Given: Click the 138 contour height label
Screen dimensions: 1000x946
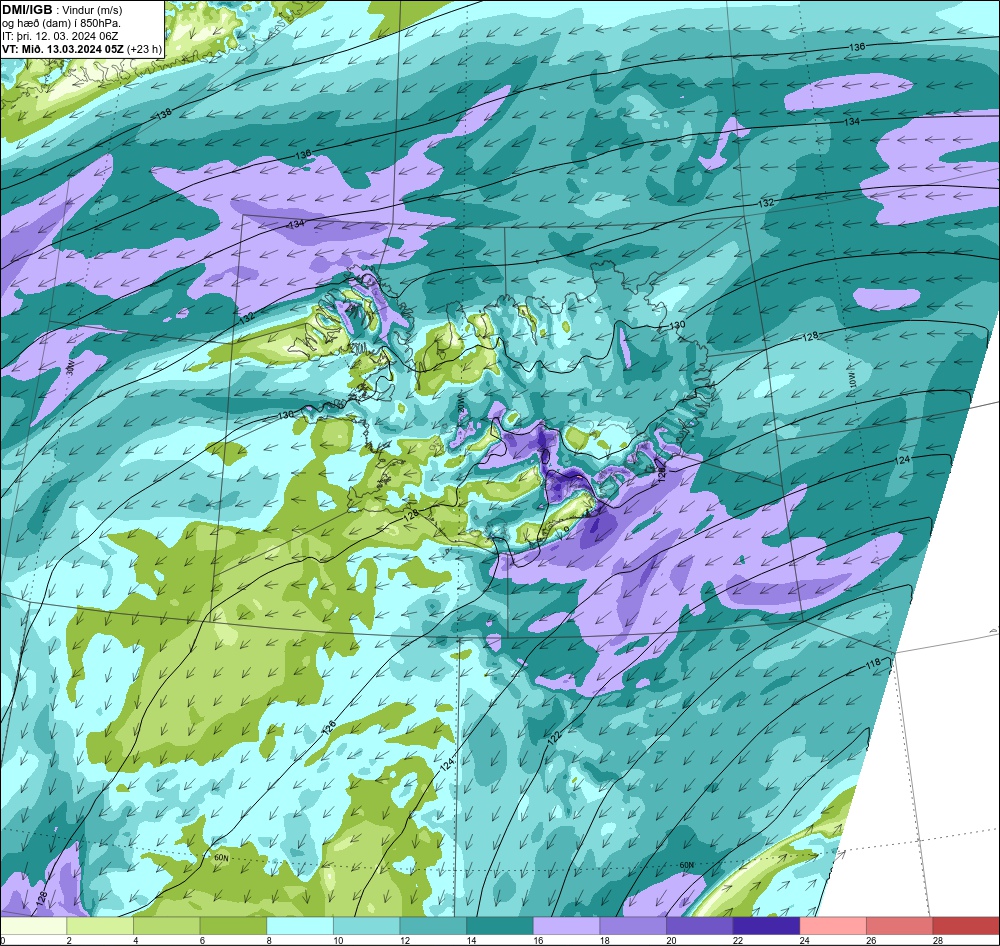Looking at the screenshot, I should point(164,114).
